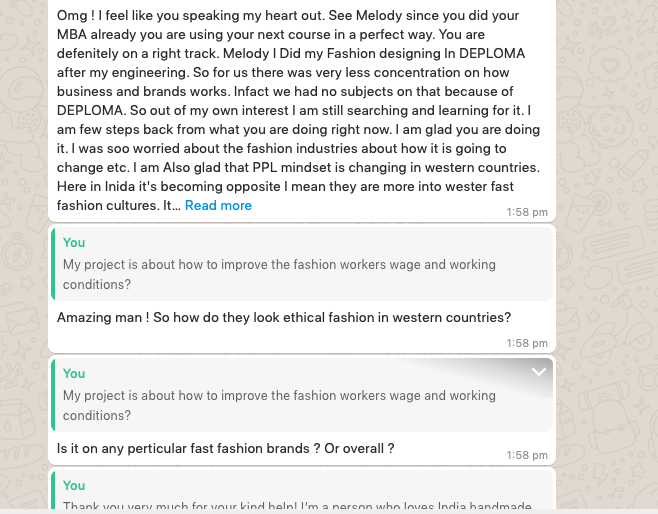Select the 'You' label beside the chevron arrow
This screenshot has width=658, height=514.
tap(74, 373)
